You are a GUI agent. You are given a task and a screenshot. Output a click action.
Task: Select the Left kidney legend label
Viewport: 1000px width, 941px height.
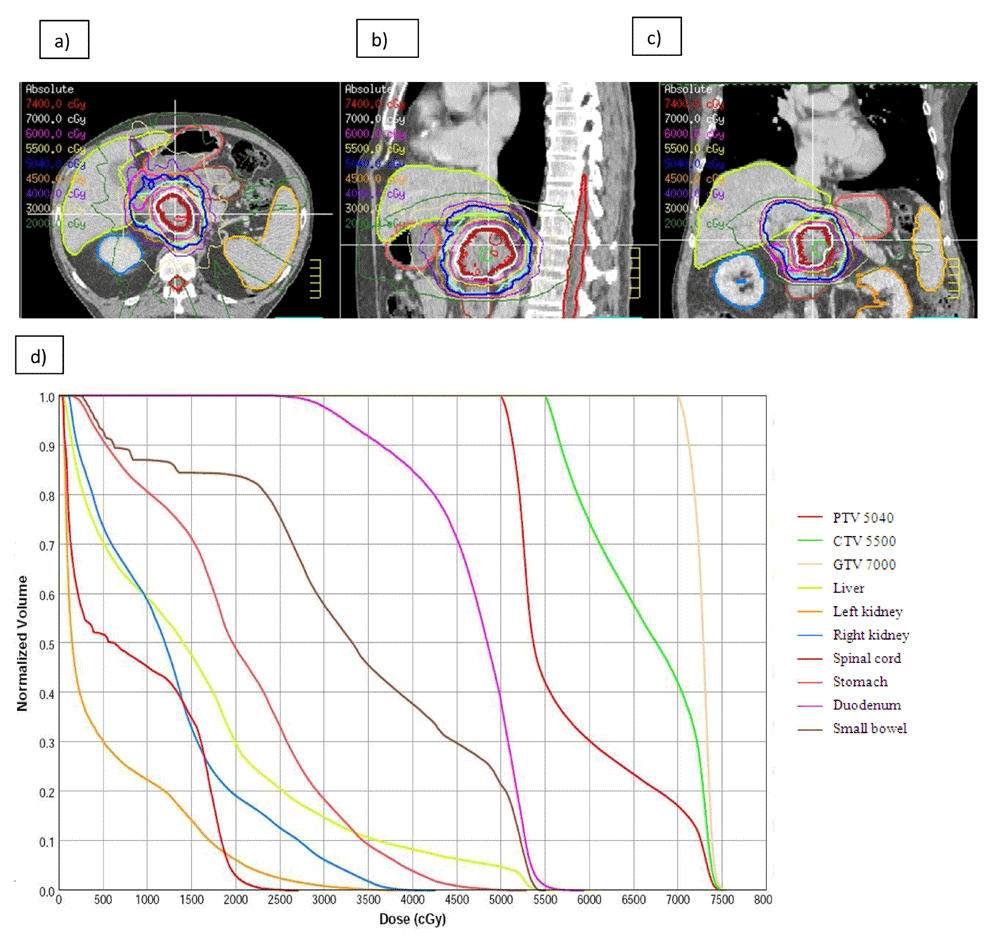867,612
